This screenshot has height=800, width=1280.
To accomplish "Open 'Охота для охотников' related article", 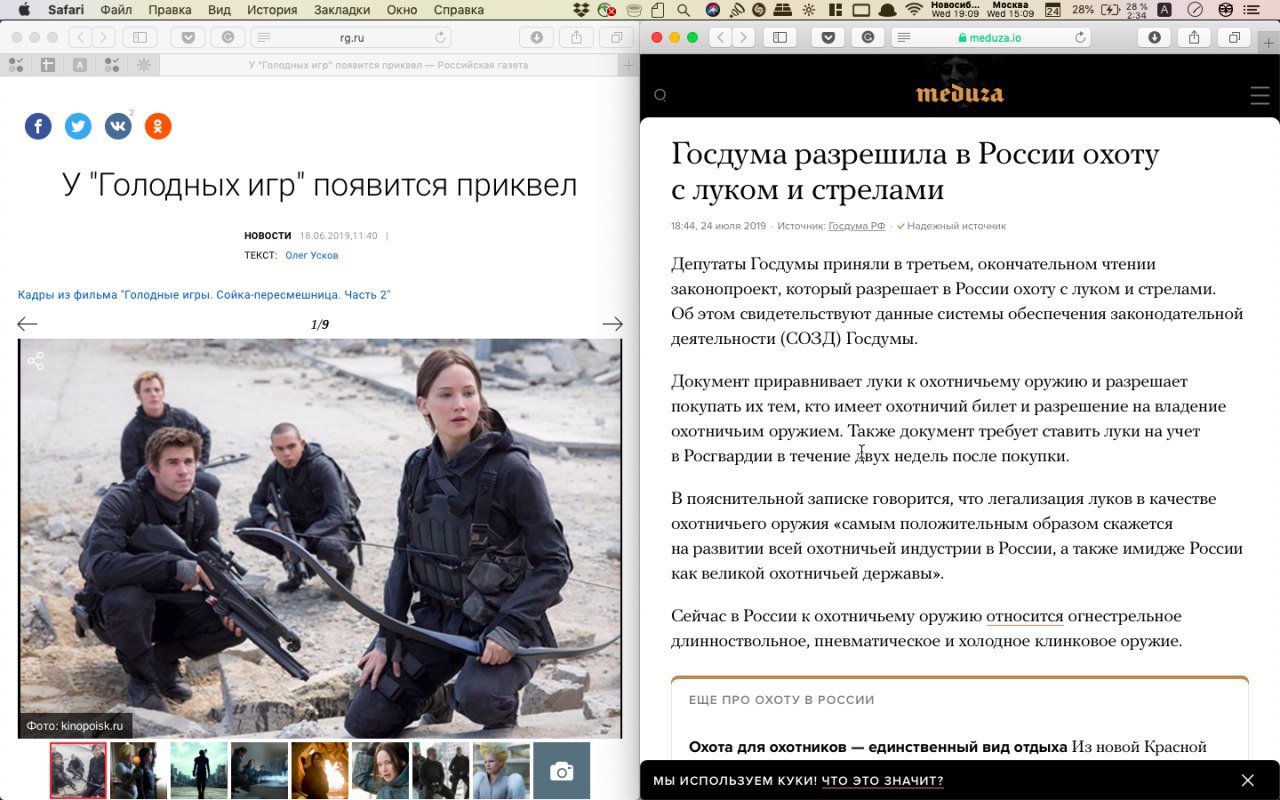I will click(878, 747).
